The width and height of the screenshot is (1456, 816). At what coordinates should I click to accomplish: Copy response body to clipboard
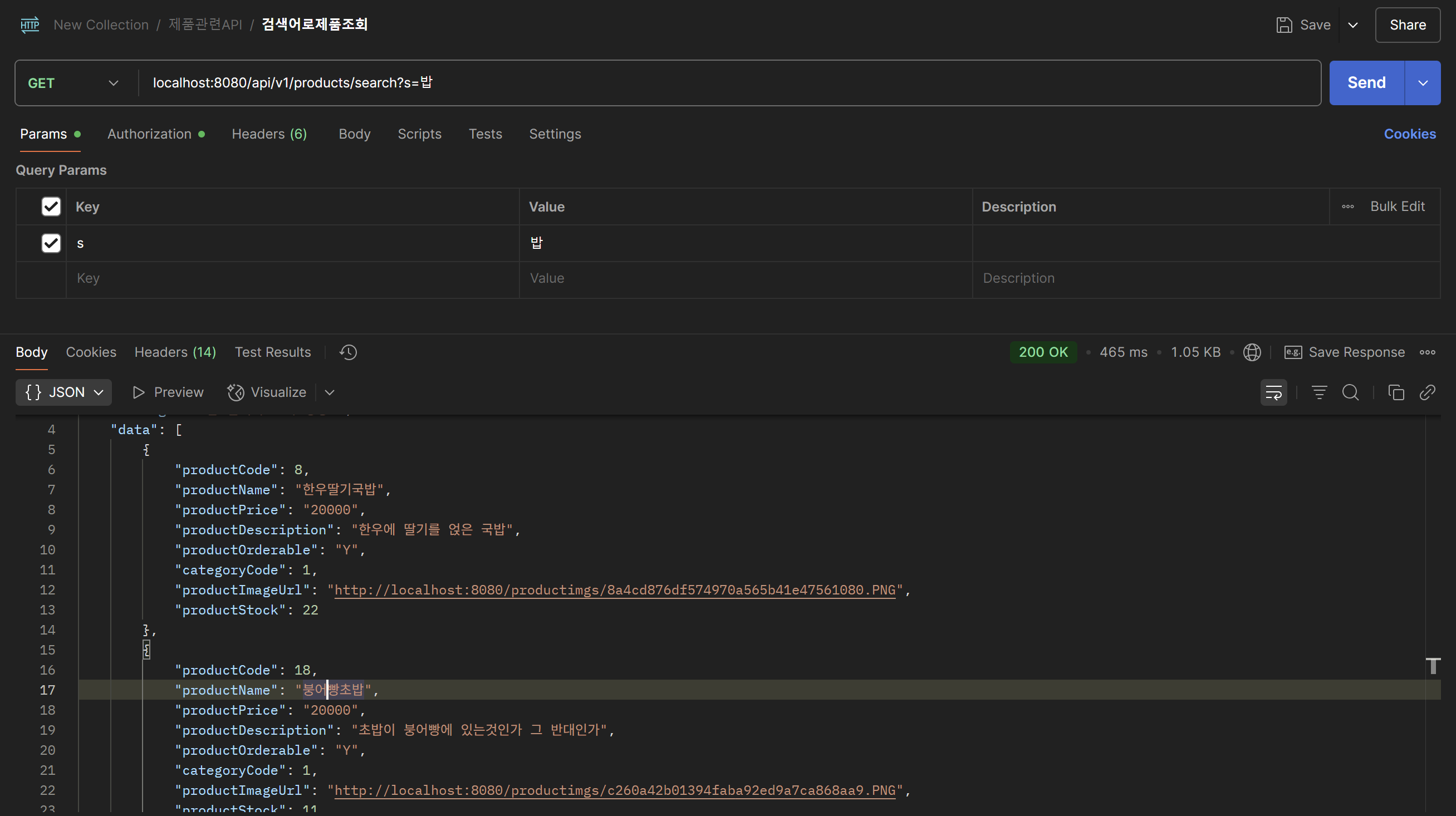click(1395, 392)
